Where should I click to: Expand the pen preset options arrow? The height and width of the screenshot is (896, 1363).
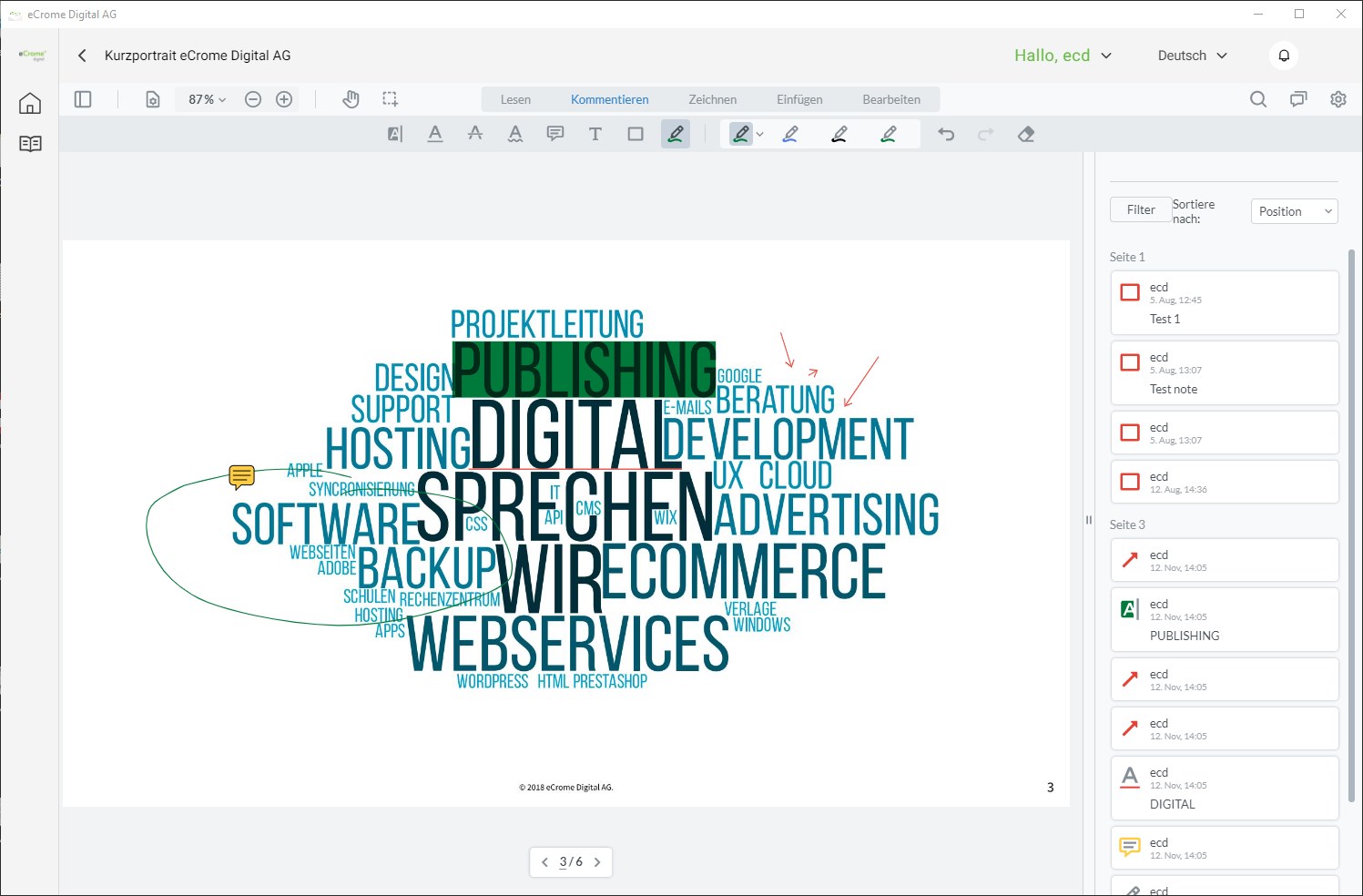759,135
